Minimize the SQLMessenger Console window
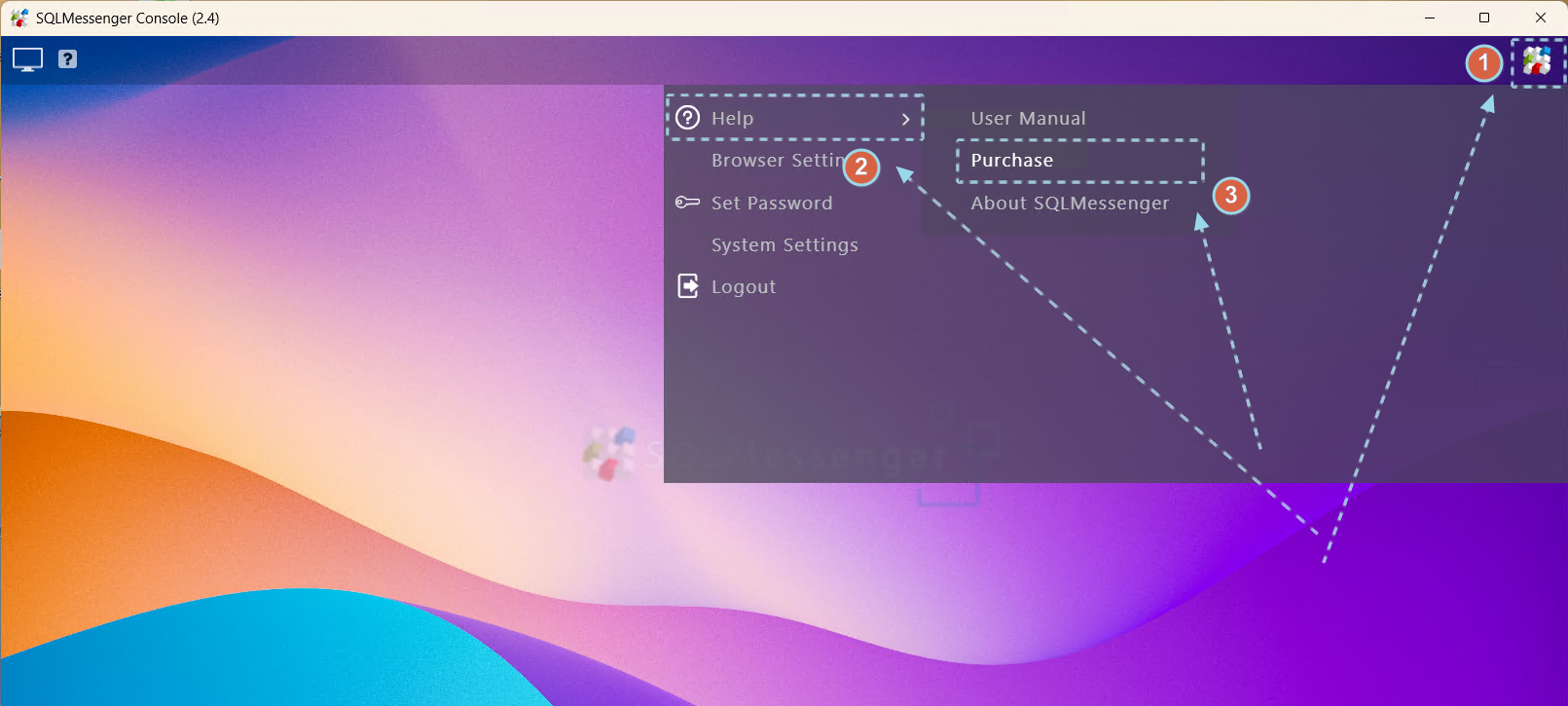The width and height of the screenshot is (1568, 706). (x=1430, y=18)
